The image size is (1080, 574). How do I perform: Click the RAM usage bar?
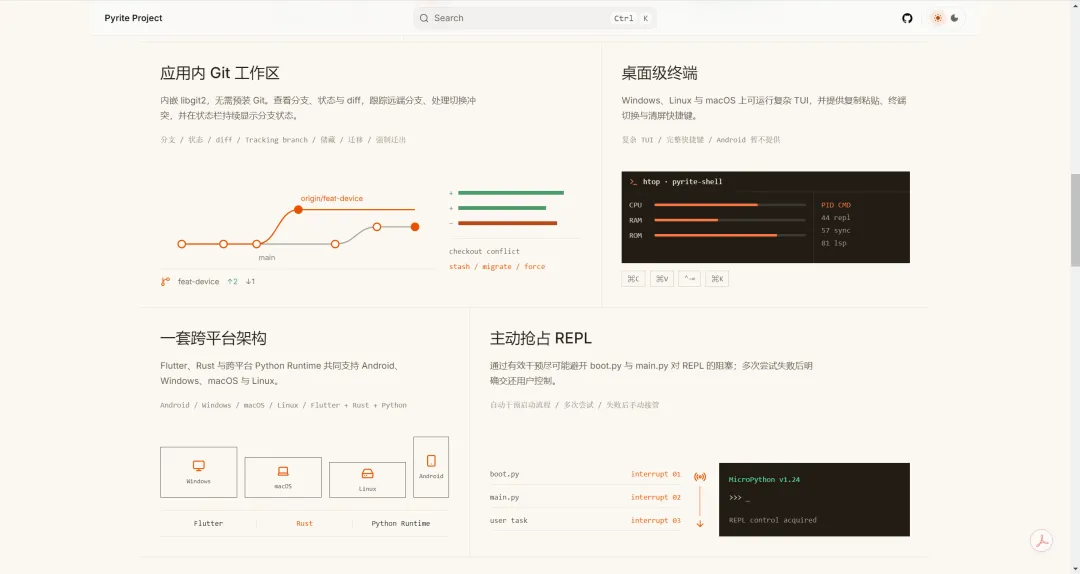[x=730, y=220]
